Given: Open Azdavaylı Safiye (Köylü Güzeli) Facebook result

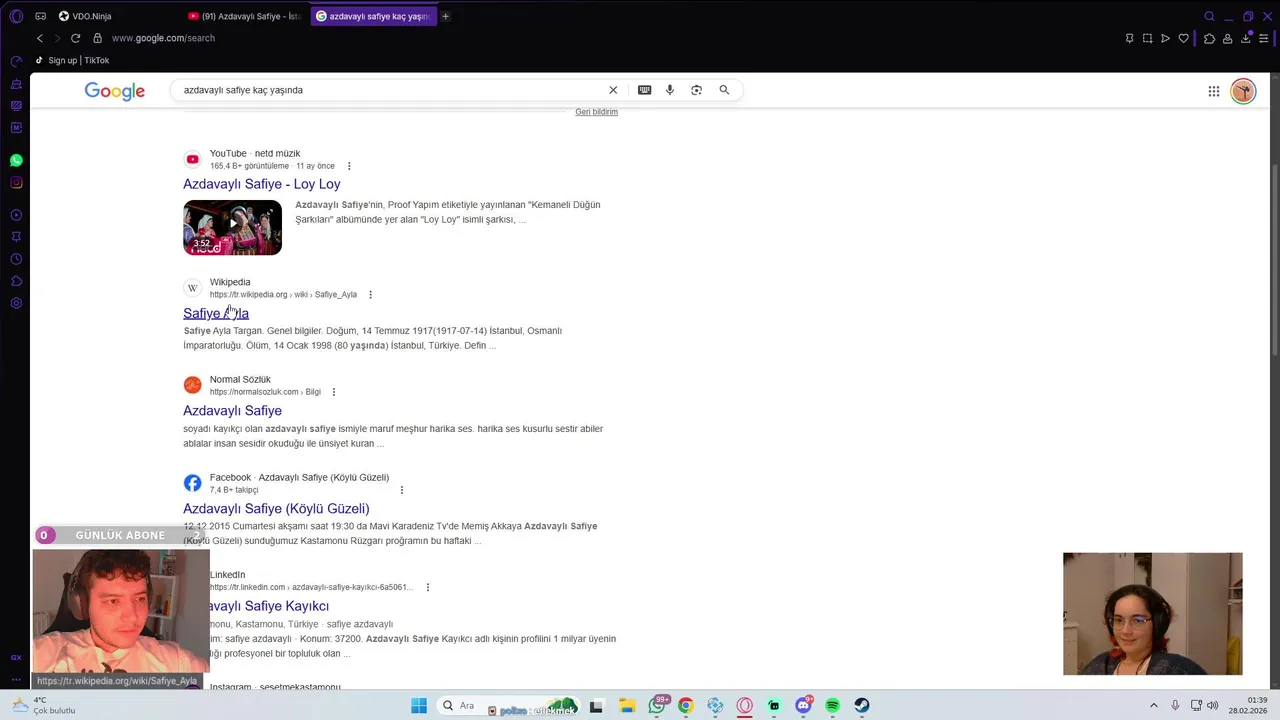Looking at the screenshot, I should pyautogui.click(x=276, y=509).
